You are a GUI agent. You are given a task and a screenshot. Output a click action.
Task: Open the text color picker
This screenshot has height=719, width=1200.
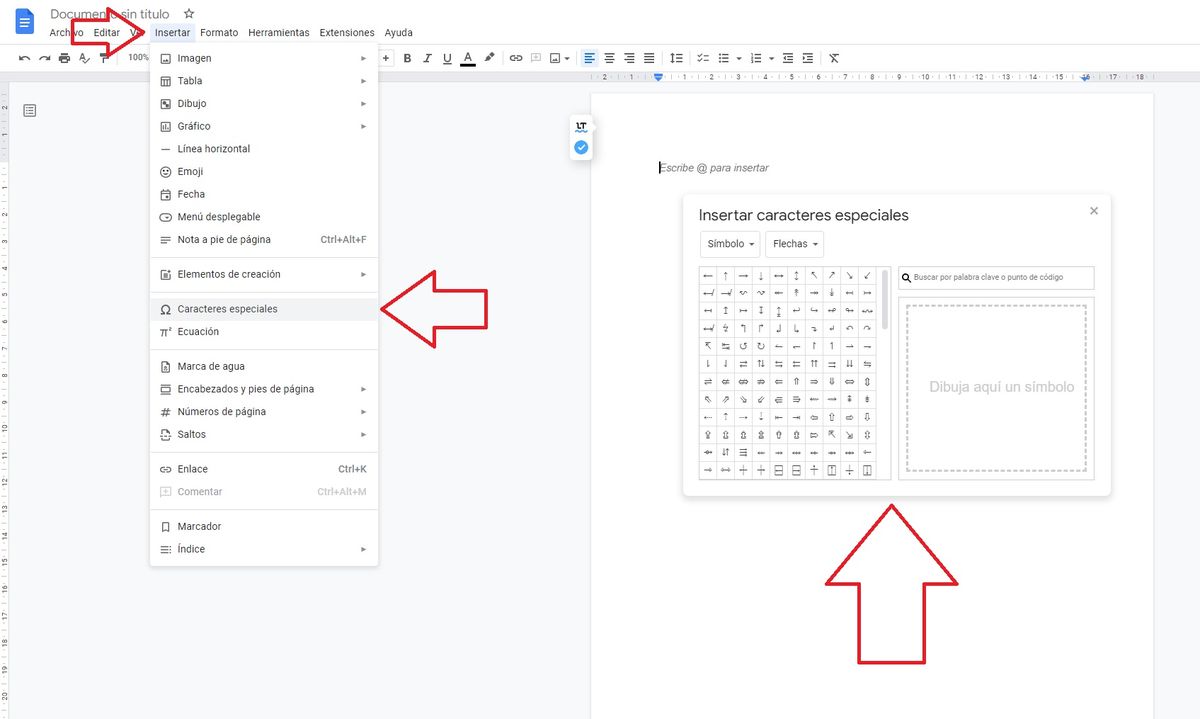tap(467, 57)
